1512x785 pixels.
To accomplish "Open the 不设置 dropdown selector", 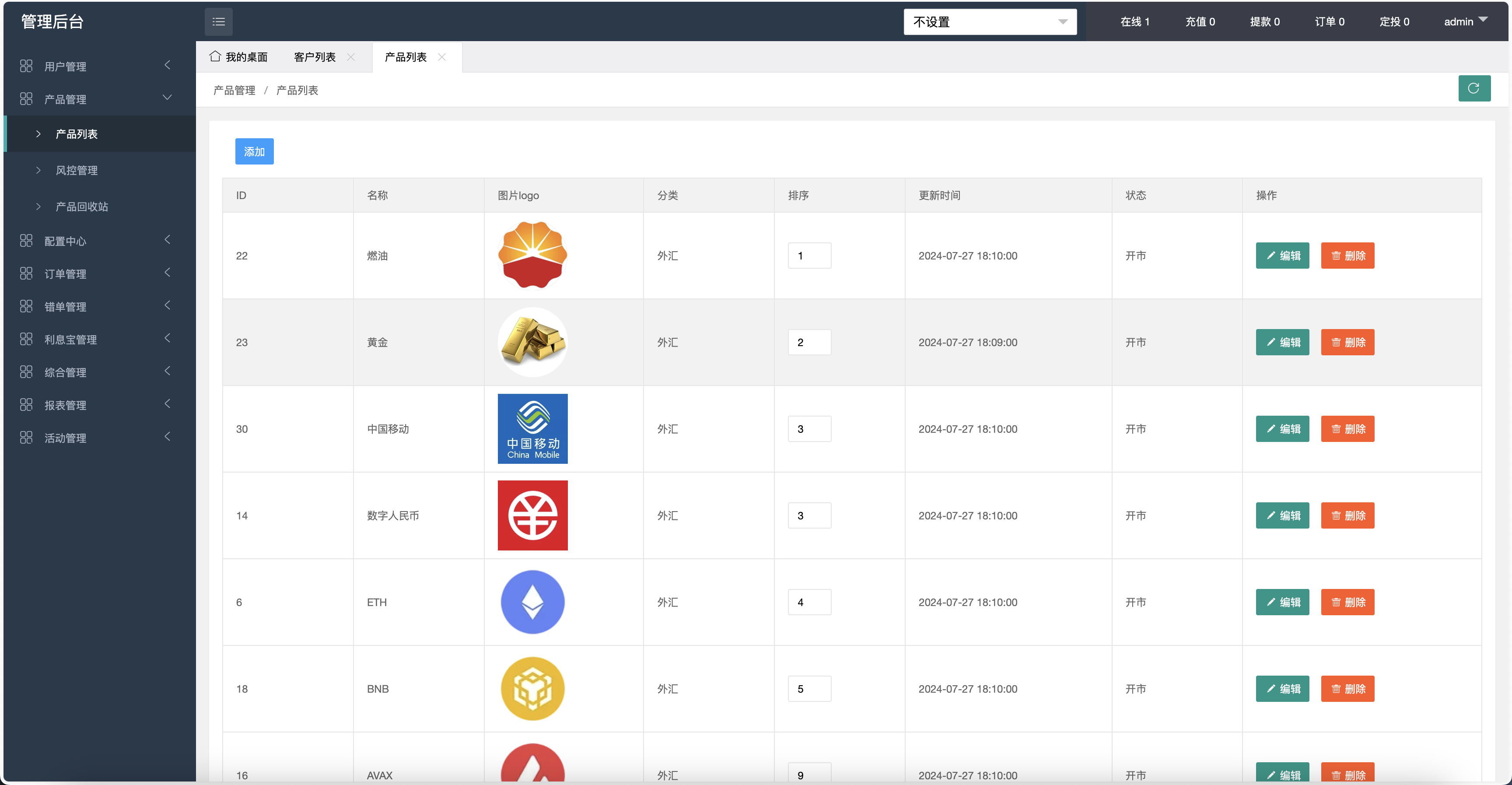I will 990,22.
